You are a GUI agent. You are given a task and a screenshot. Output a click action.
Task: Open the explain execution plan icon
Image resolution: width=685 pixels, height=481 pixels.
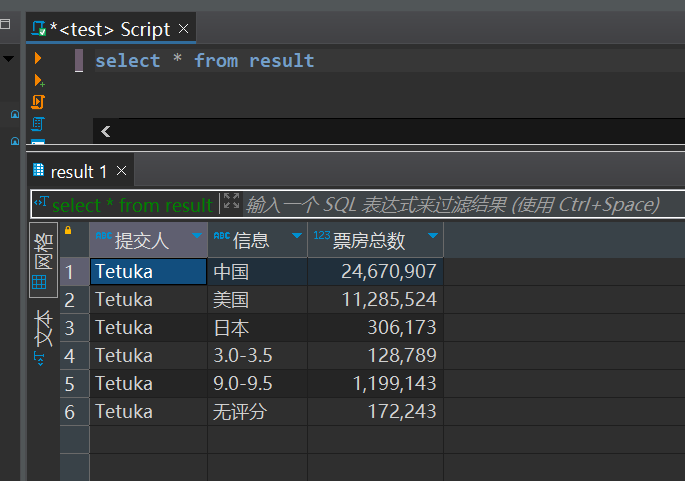click(x=38, y=124)
